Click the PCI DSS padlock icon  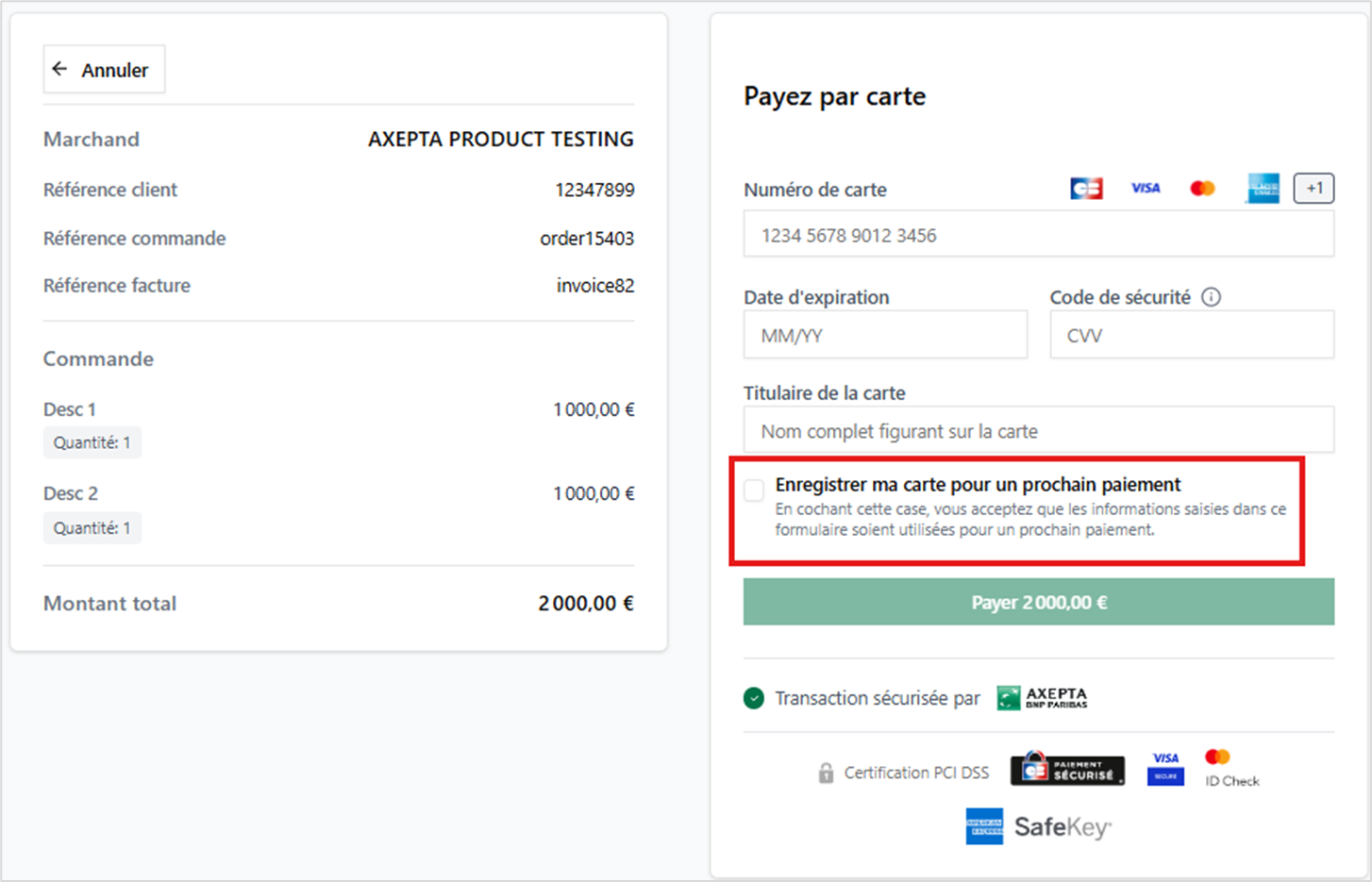click(x=826, y=773)
